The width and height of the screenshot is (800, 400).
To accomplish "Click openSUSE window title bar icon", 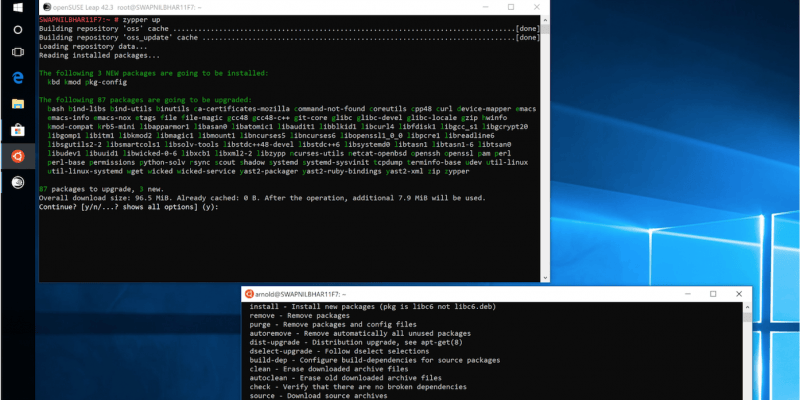I will pos(47,7).
